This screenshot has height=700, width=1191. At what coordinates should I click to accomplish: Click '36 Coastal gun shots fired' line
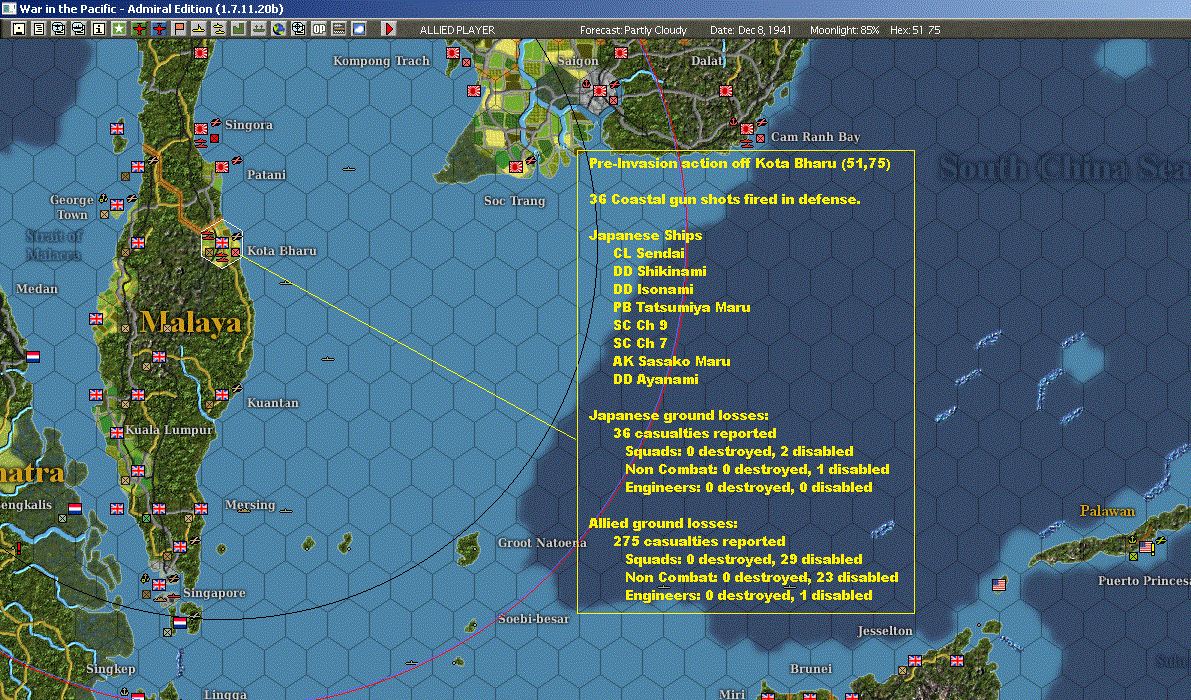coord(725,200)
